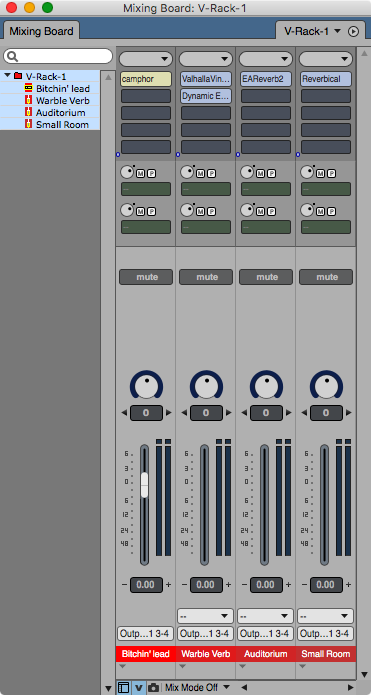Click plus volume button on Bitchin' lead

168,585
